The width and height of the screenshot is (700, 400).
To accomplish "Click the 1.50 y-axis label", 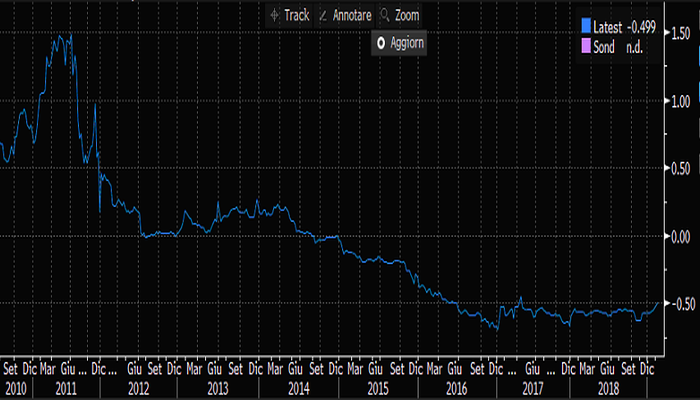I will pyautogui.click(x=682, y=34).
